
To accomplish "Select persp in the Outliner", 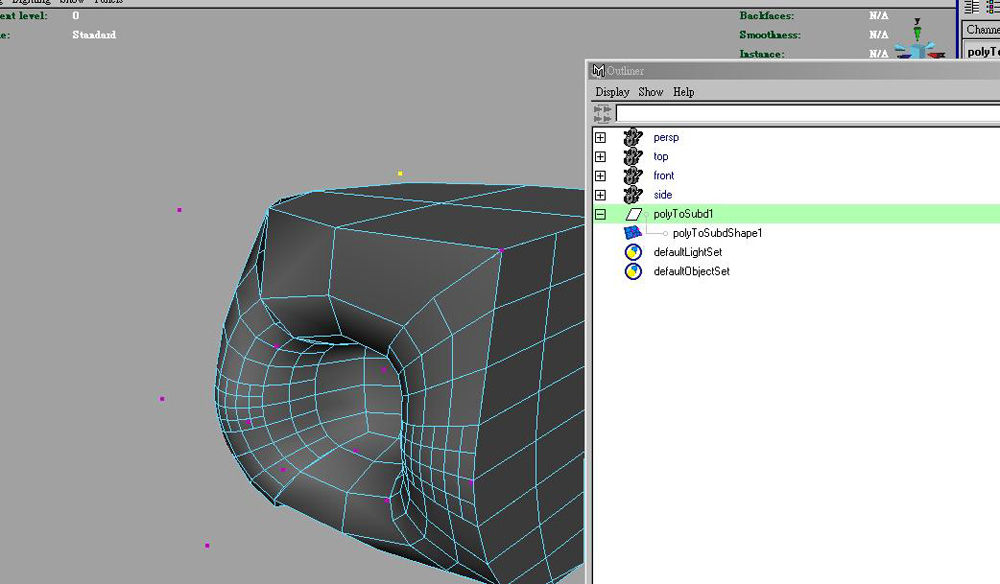I will 666,138.
